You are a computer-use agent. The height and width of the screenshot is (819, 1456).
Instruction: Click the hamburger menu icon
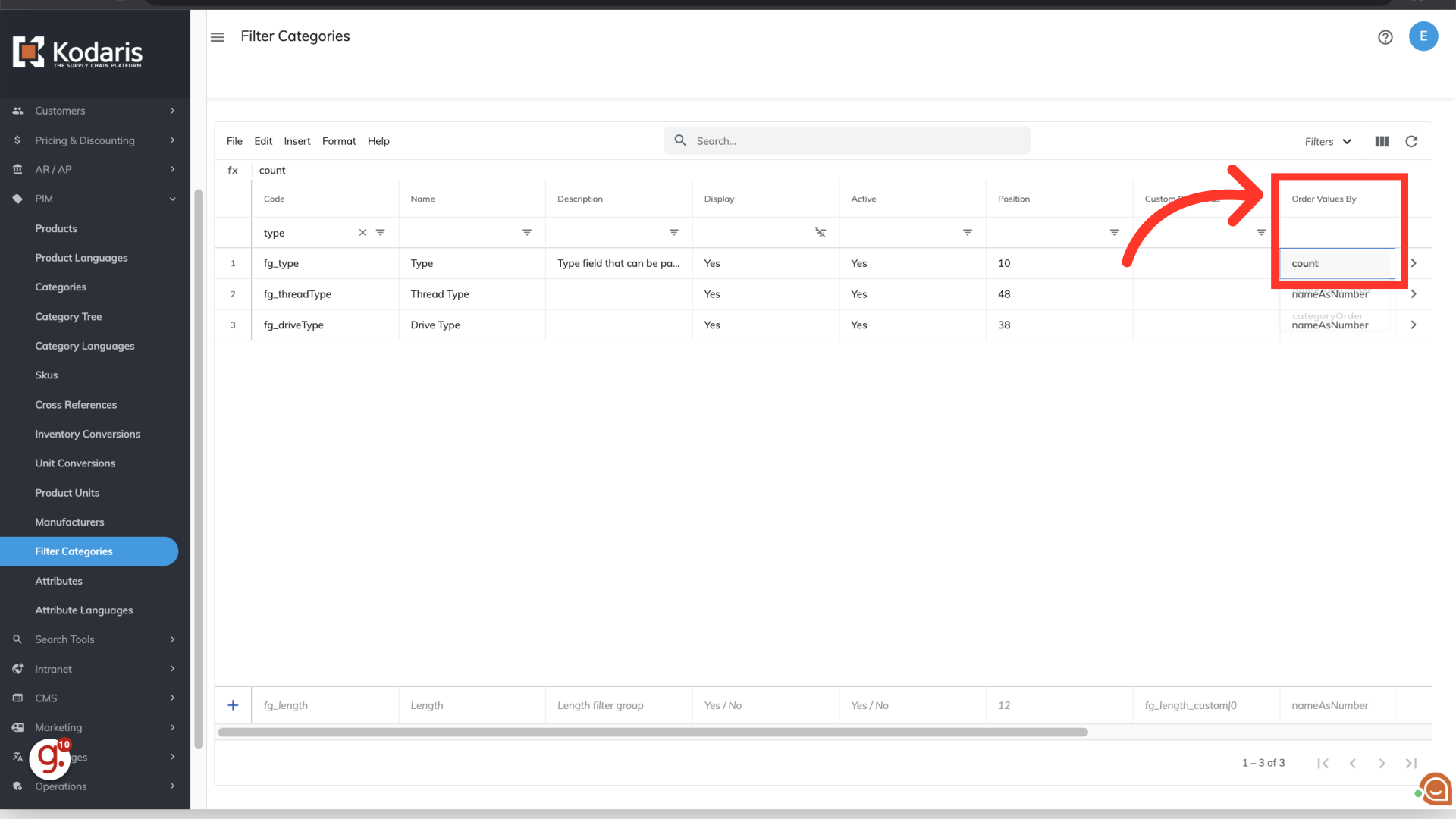point(218,37)
